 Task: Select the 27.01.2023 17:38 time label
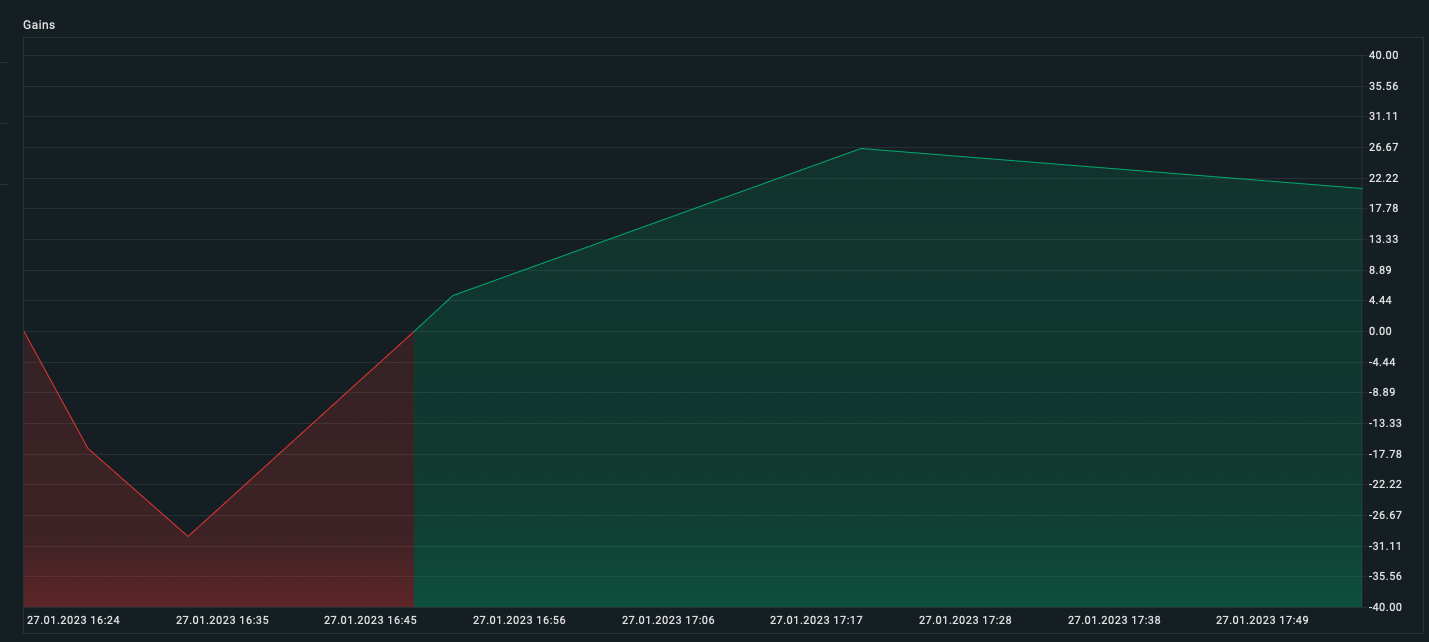tap(1114, 620)
